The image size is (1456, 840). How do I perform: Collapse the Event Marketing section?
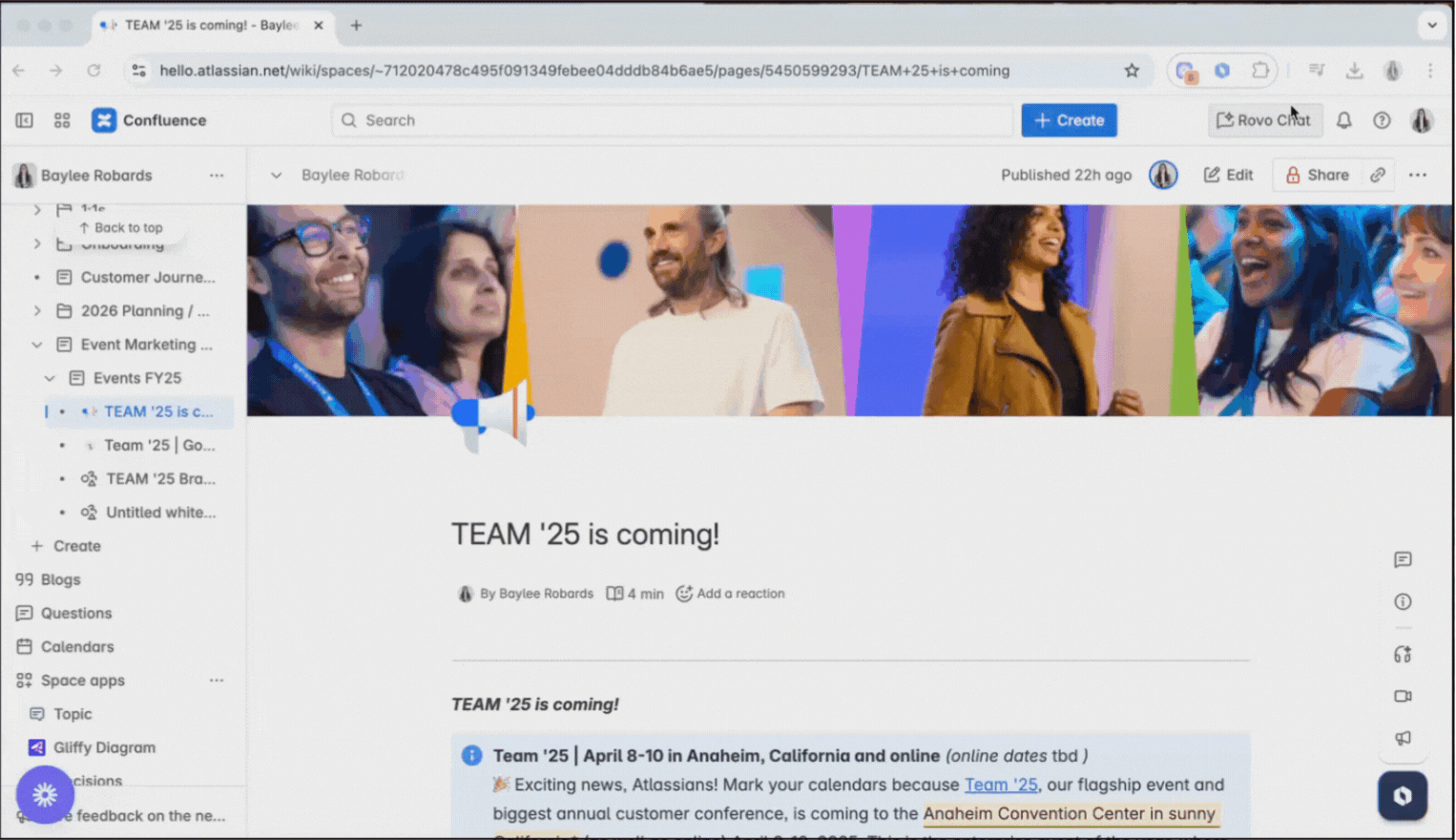tap(37, 345)
